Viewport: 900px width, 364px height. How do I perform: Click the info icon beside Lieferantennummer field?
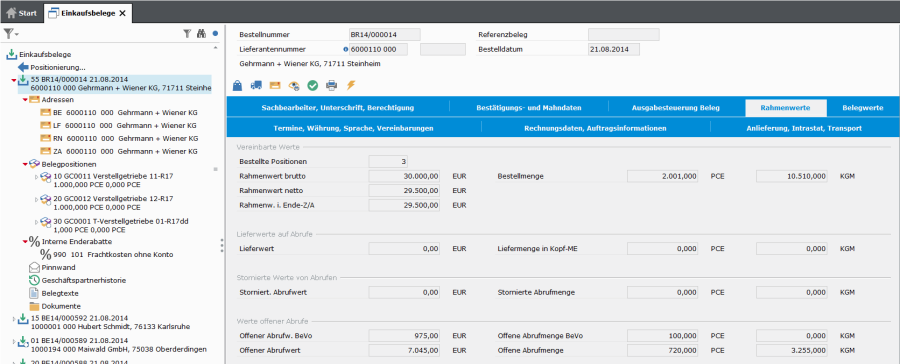coord(346,49)
